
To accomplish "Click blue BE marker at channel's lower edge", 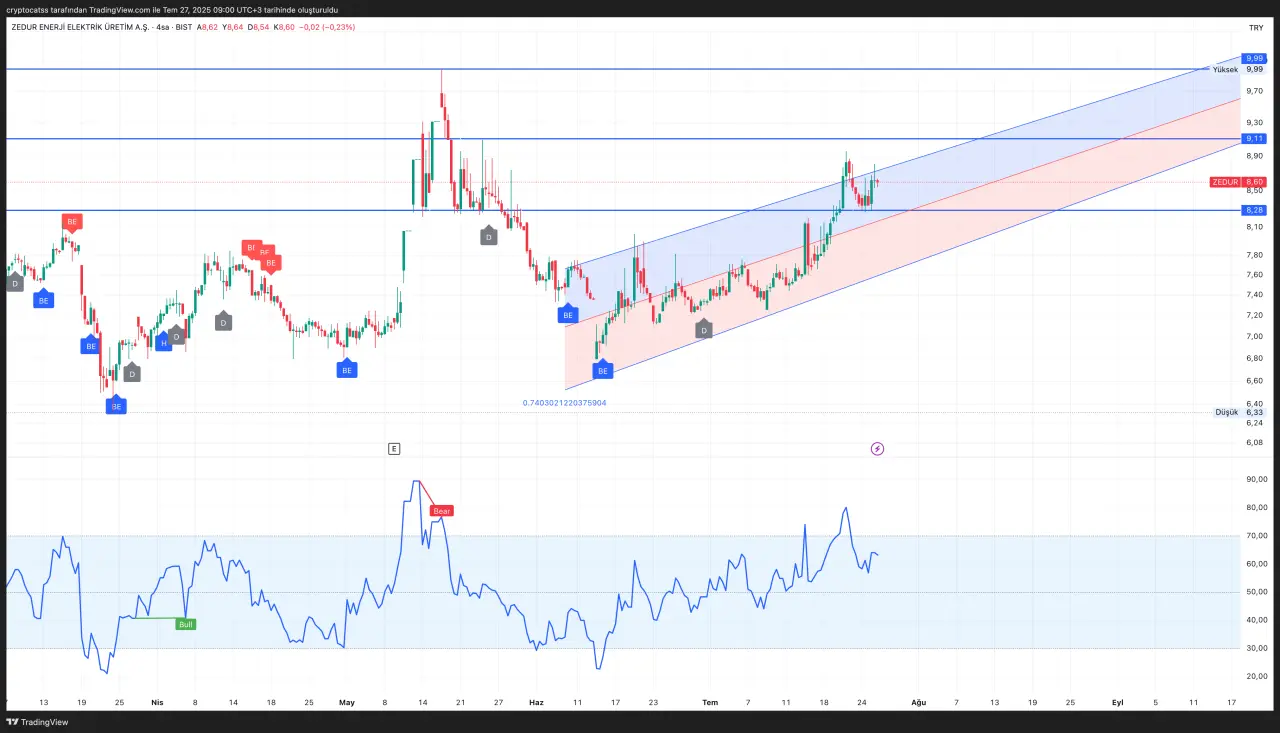I will 602,371.
